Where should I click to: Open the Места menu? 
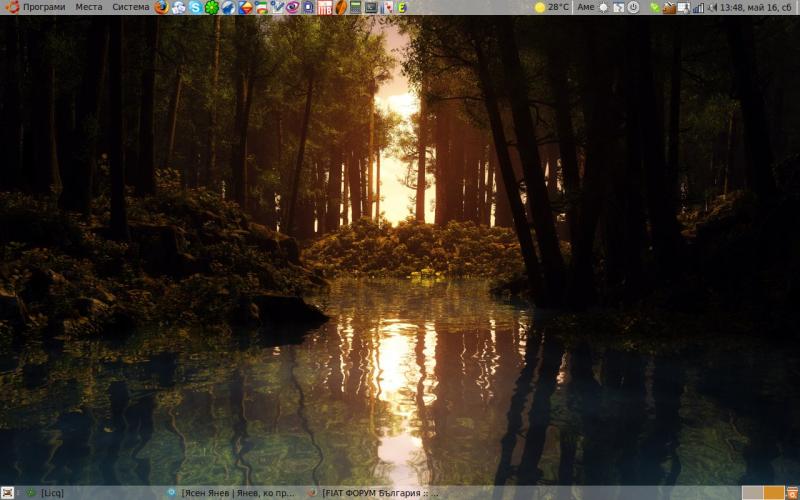[89, 7]
